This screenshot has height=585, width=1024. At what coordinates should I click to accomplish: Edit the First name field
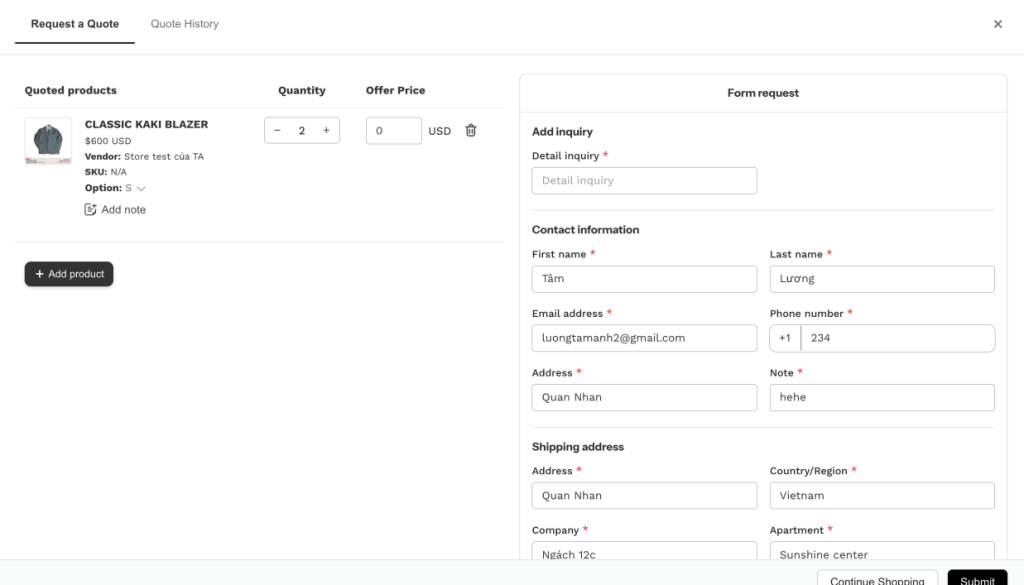click(645, 279)
